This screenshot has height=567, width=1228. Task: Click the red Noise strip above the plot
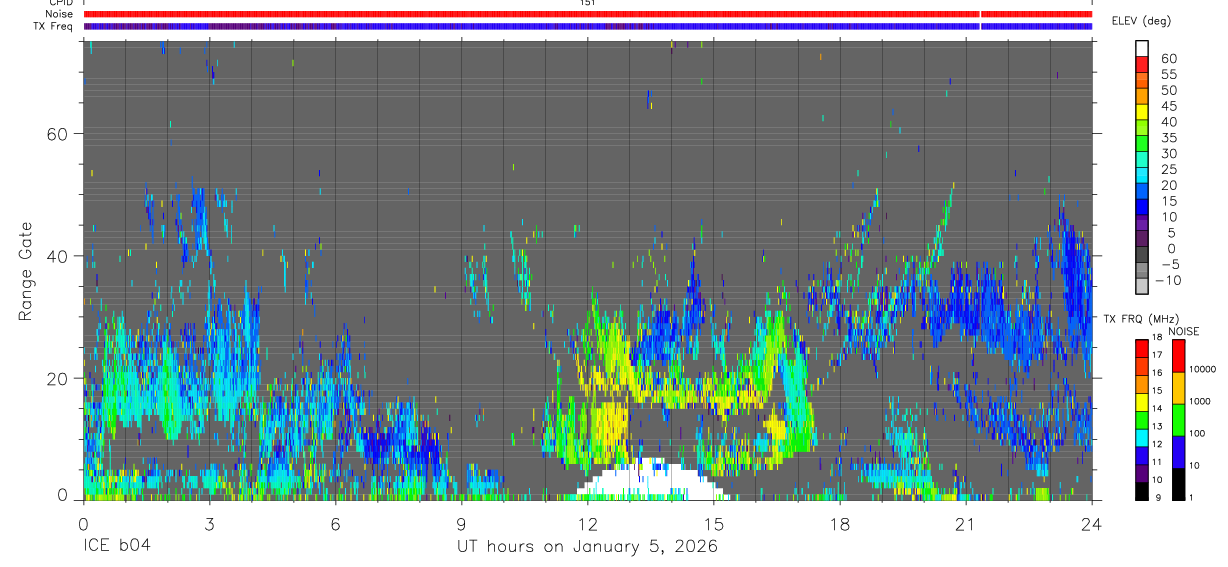588,14
